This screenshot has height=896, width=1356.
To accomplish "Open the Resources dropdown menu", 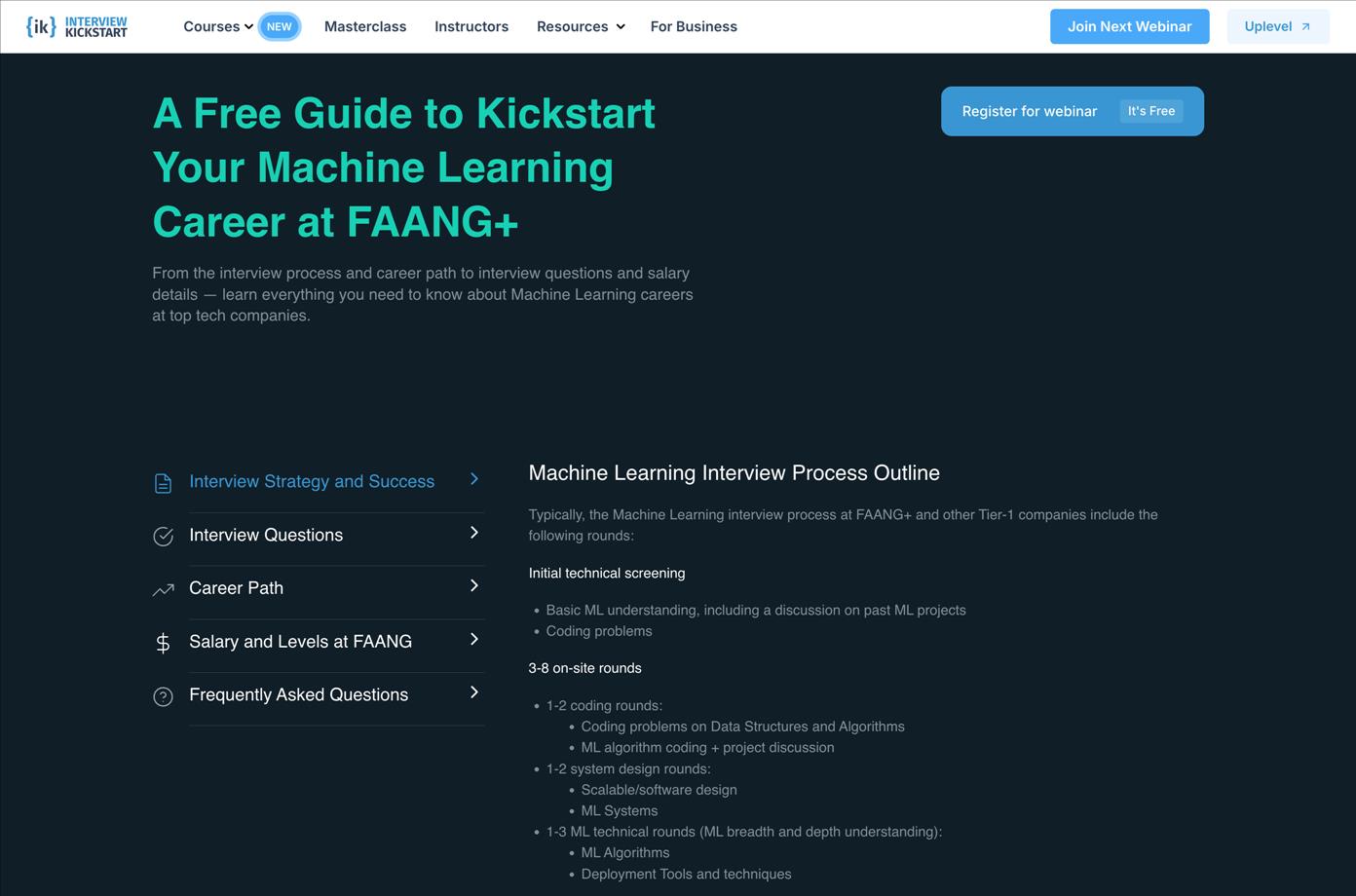I will coord(580,26).
